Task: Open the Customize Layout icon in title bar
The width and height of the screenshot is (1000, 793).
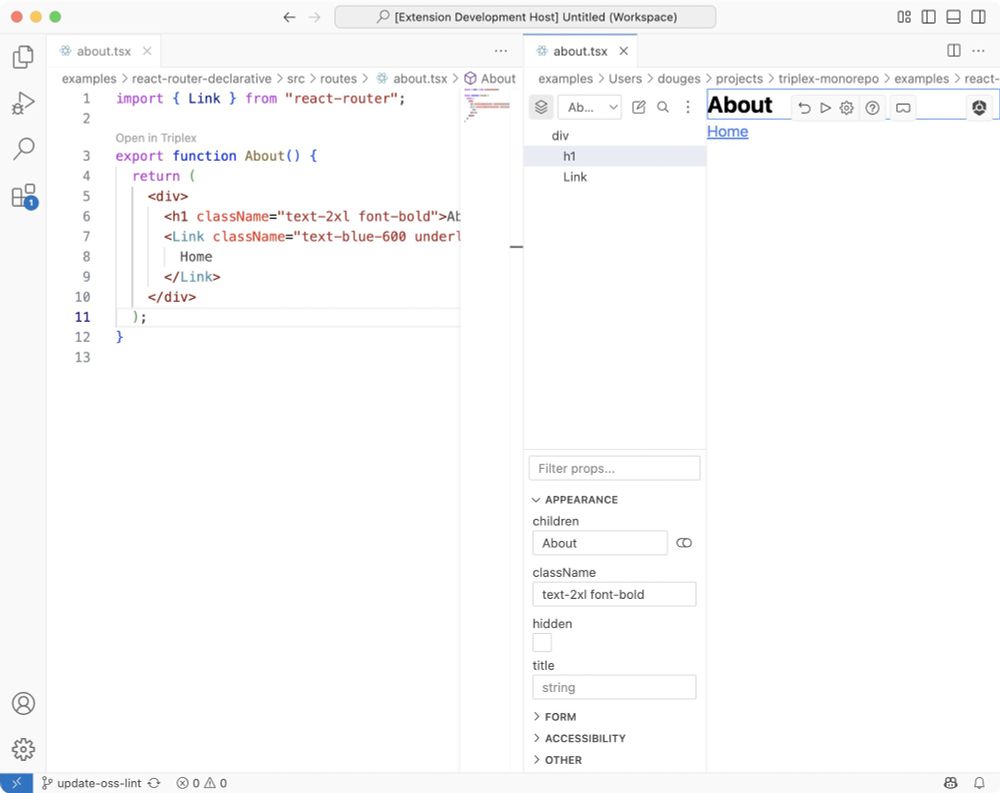Action: [x=904, y=17]
